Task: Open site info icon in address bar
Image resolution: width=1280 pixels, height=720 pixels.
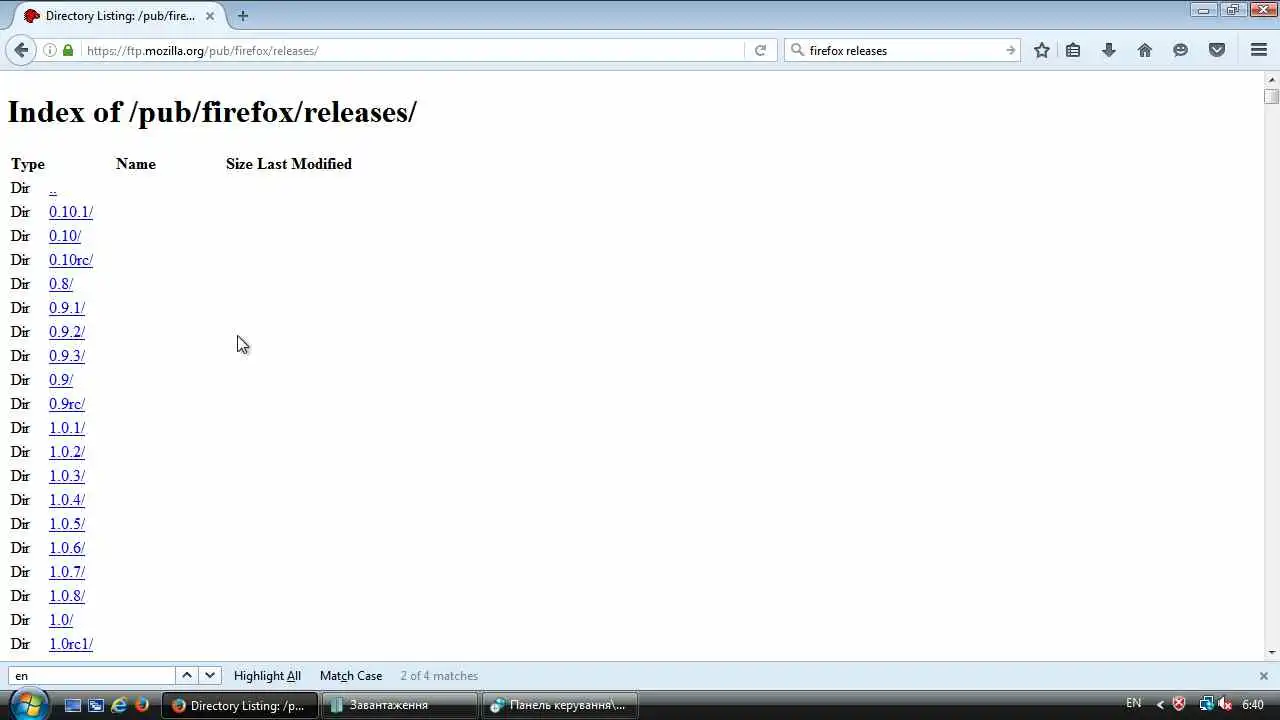Action: pyautogui.click(x=49, y=50)
